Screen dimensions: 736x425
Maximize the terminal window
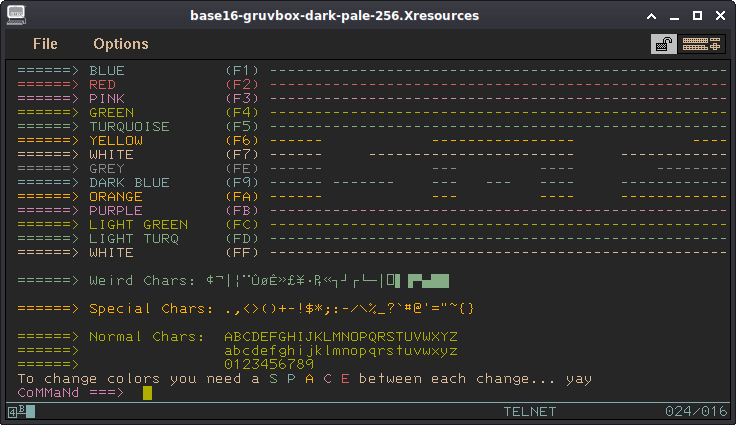click(698, 16)
